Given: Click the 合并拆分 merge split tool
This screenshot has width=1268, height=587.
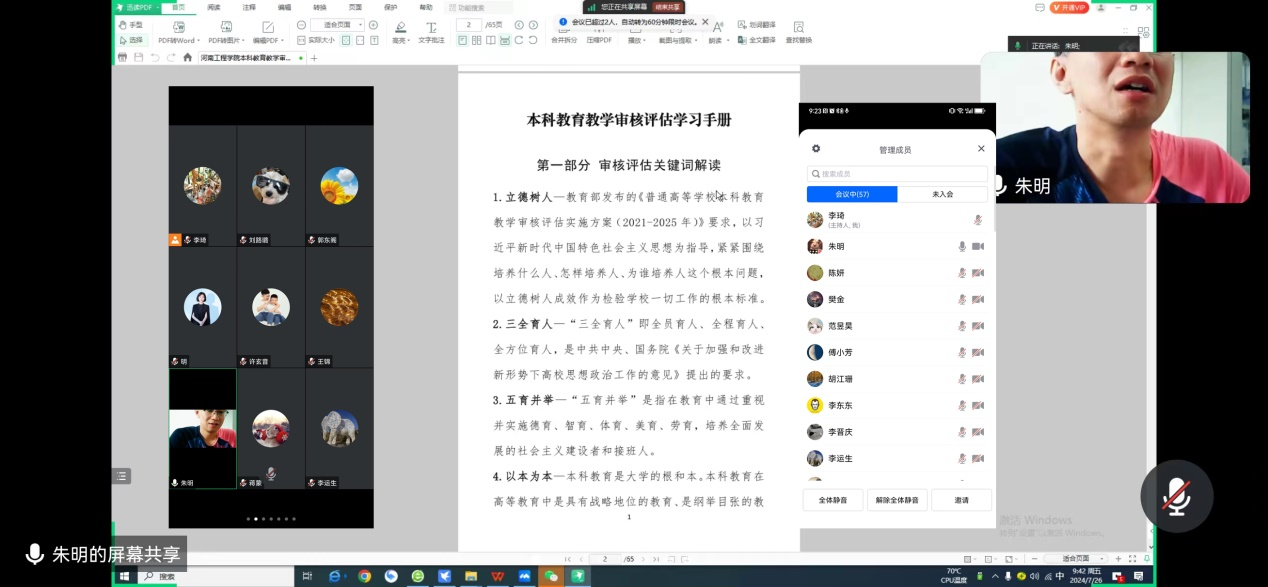Looking at the screenshot, I should click(565, 40).
